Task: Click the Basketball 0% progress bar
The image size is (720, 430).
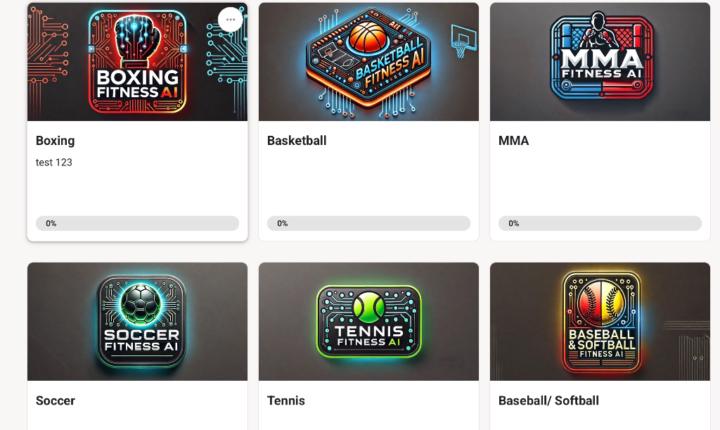Action: coord(369,223)
